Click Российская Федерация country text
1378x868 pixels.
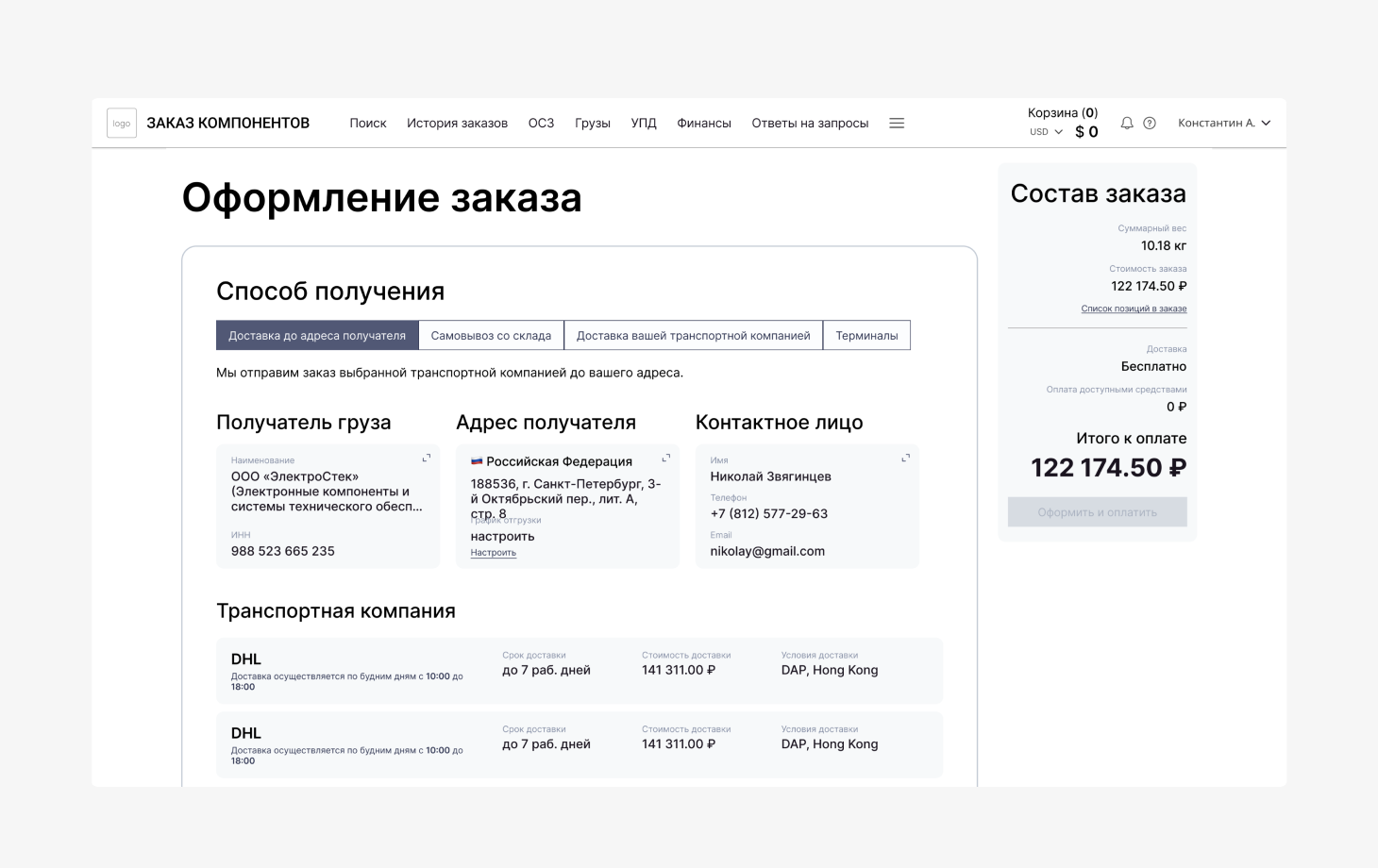point(559,461)
